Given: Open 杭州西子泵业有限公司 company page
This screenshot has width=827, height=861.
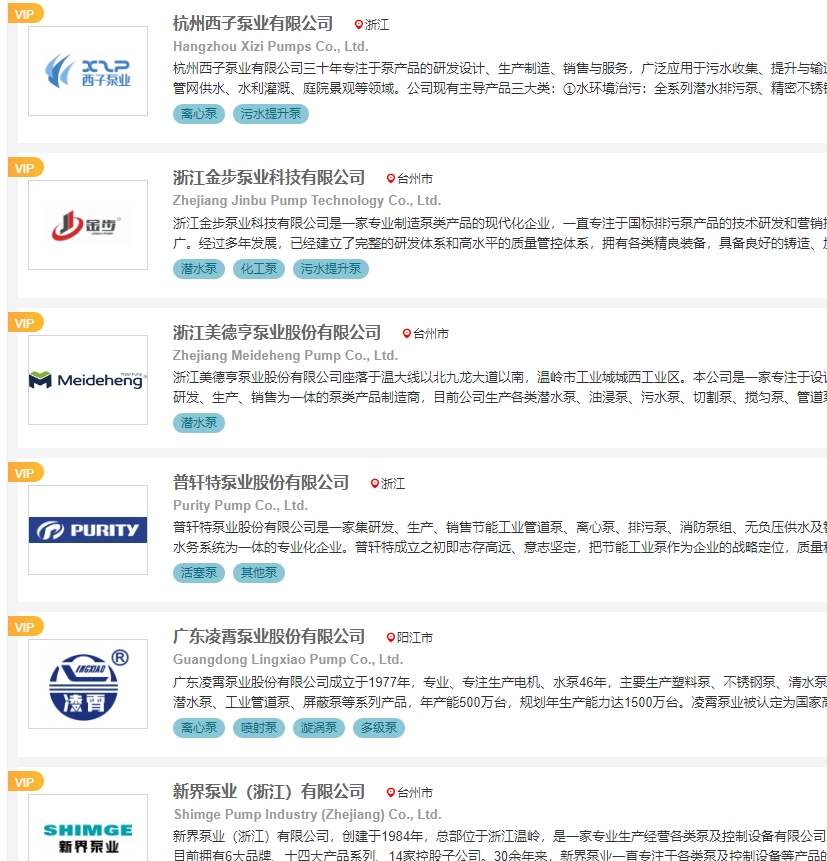Looking at the screenshot, I should [x=253, y=24].
